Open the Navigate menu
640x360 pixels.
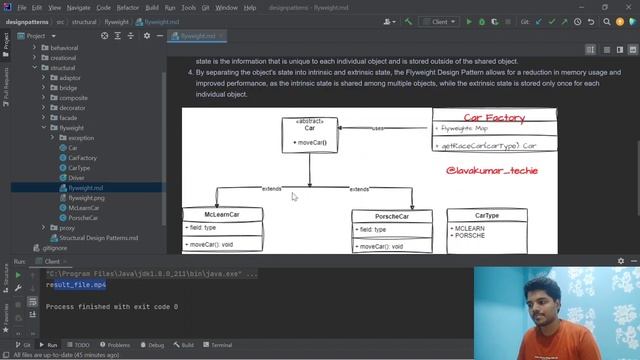pyautogui.click(x=78, y=8)
